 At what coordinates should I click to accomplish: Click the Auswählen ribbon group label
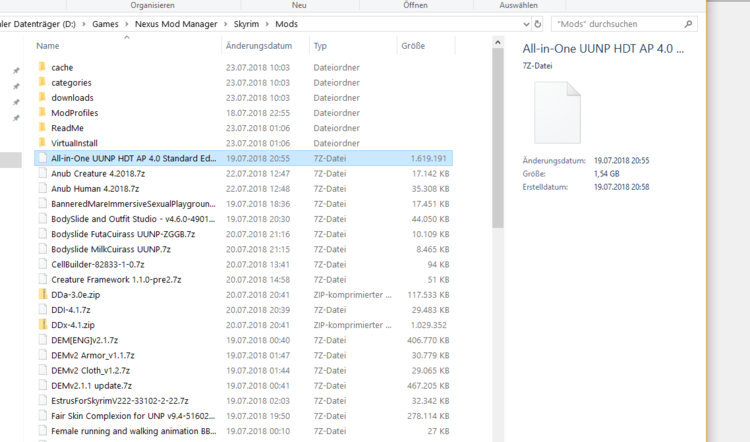[518, 5]
